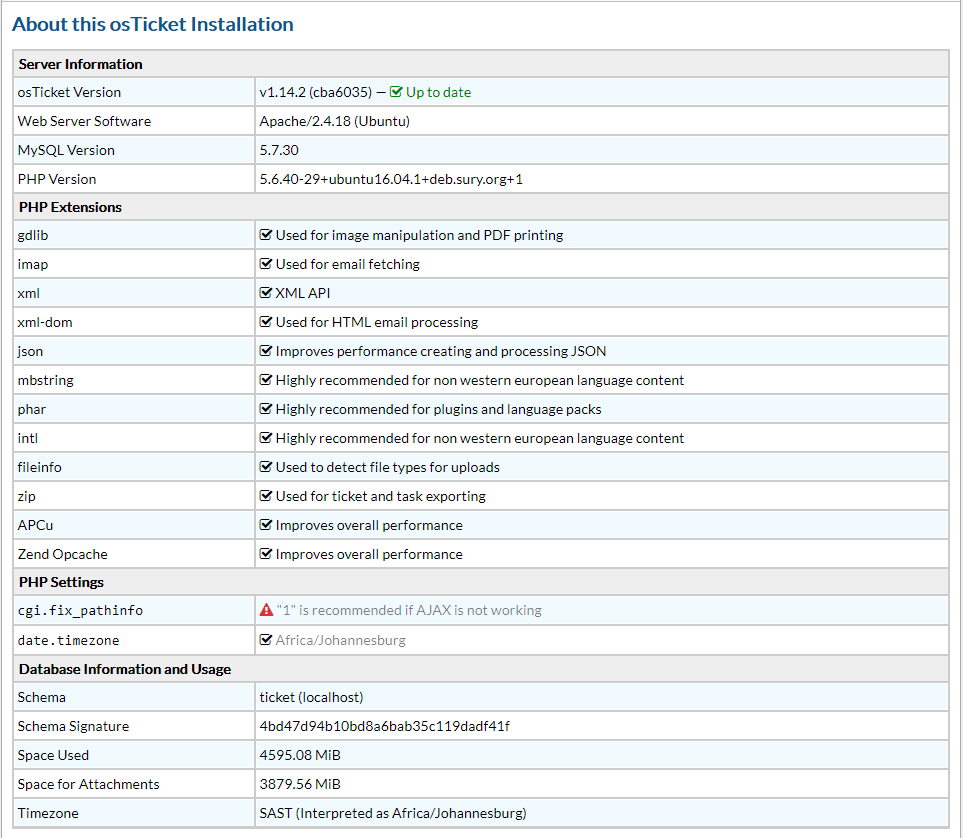963x838 pixels.
Task: Click the xml-dom extension name
Action: pos(45,322)
